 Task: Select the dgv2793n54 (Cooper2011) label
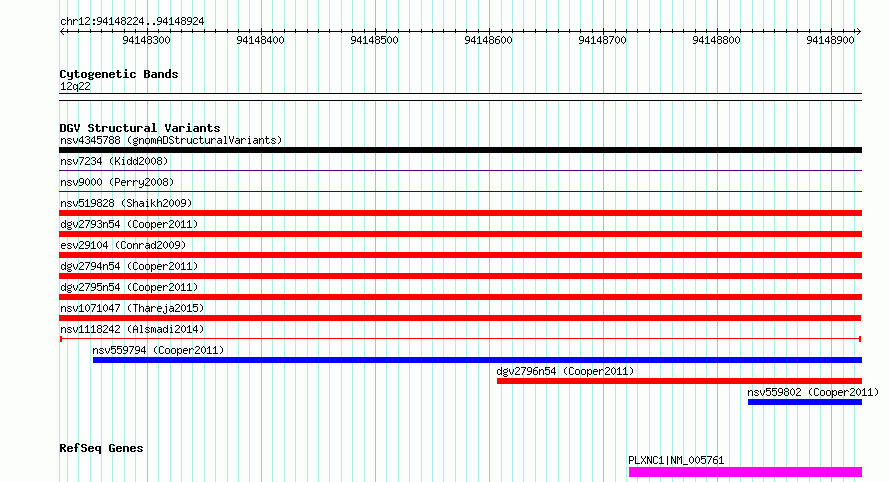pyautogui.click(x=129, y=224)
